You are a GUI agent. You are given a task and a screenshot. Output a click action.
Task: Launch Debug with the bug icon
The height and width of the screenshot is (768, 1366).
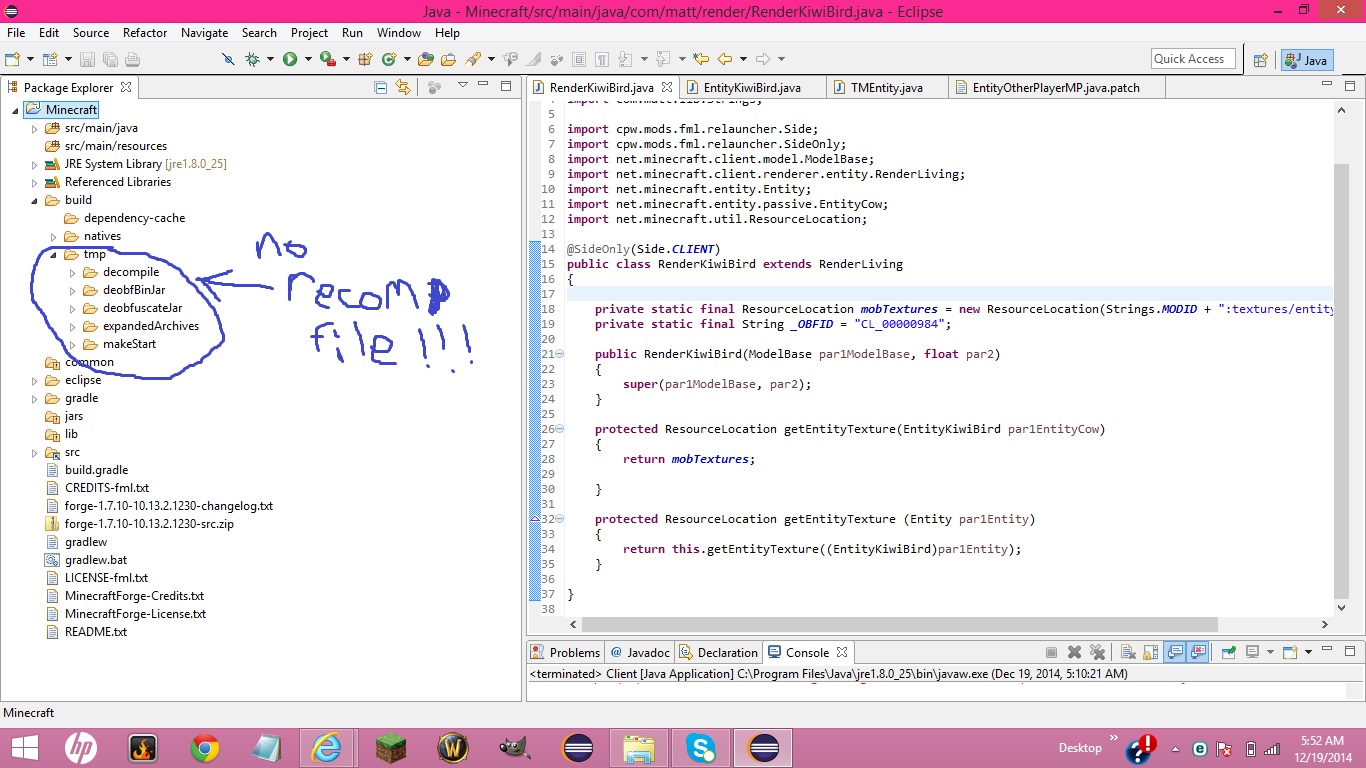[x=252, y=59]
